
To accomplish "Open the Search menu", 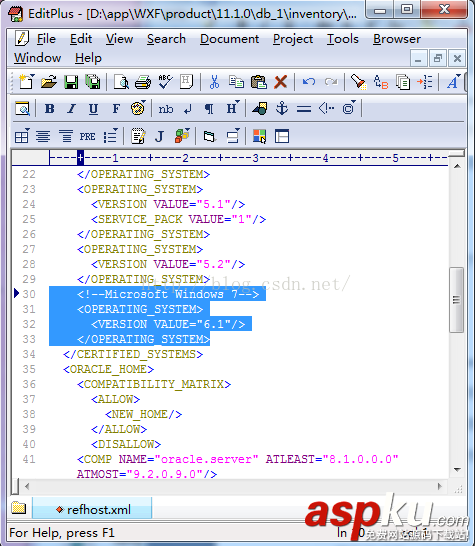I will (166, 39).
